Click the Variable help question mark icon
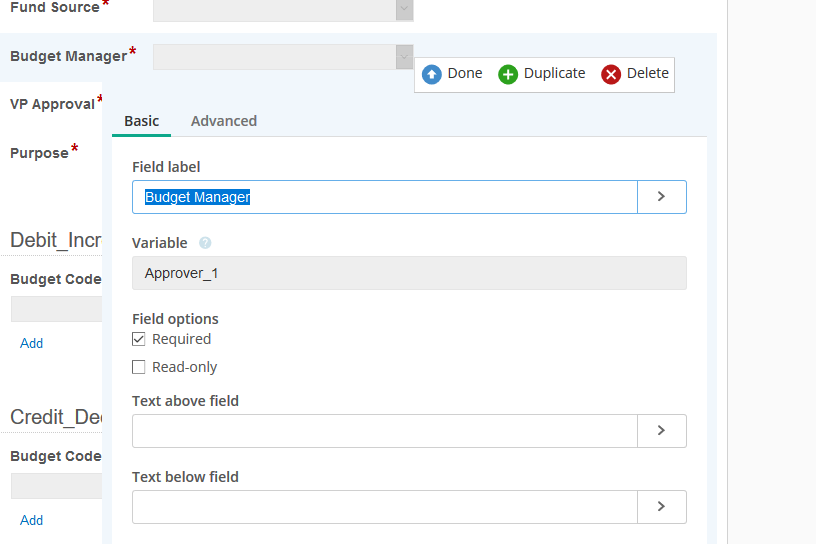 (205, 243)
